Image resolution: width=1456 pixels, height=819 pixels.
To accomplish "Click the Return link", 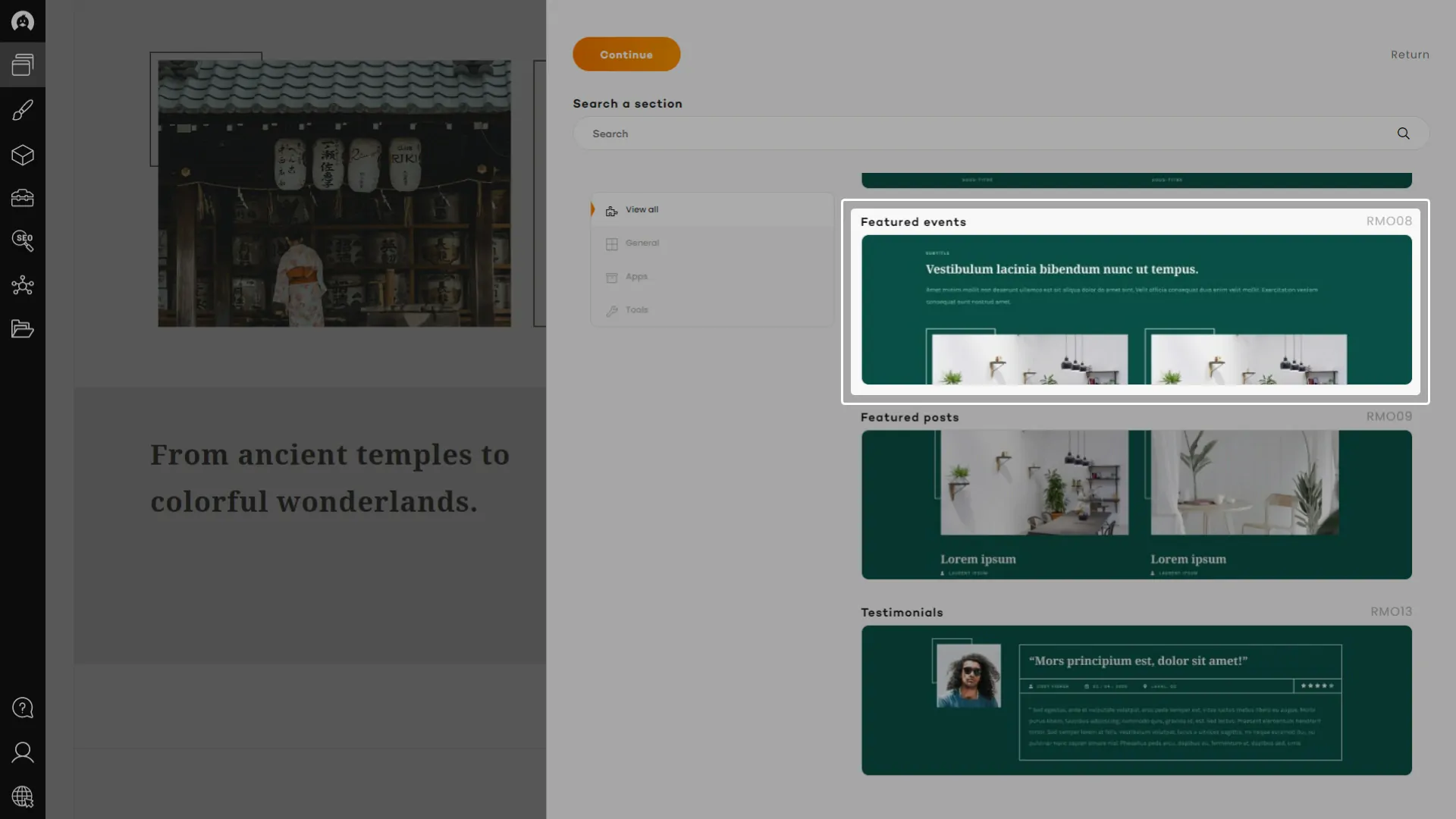I will click(x=1409, y=55).
